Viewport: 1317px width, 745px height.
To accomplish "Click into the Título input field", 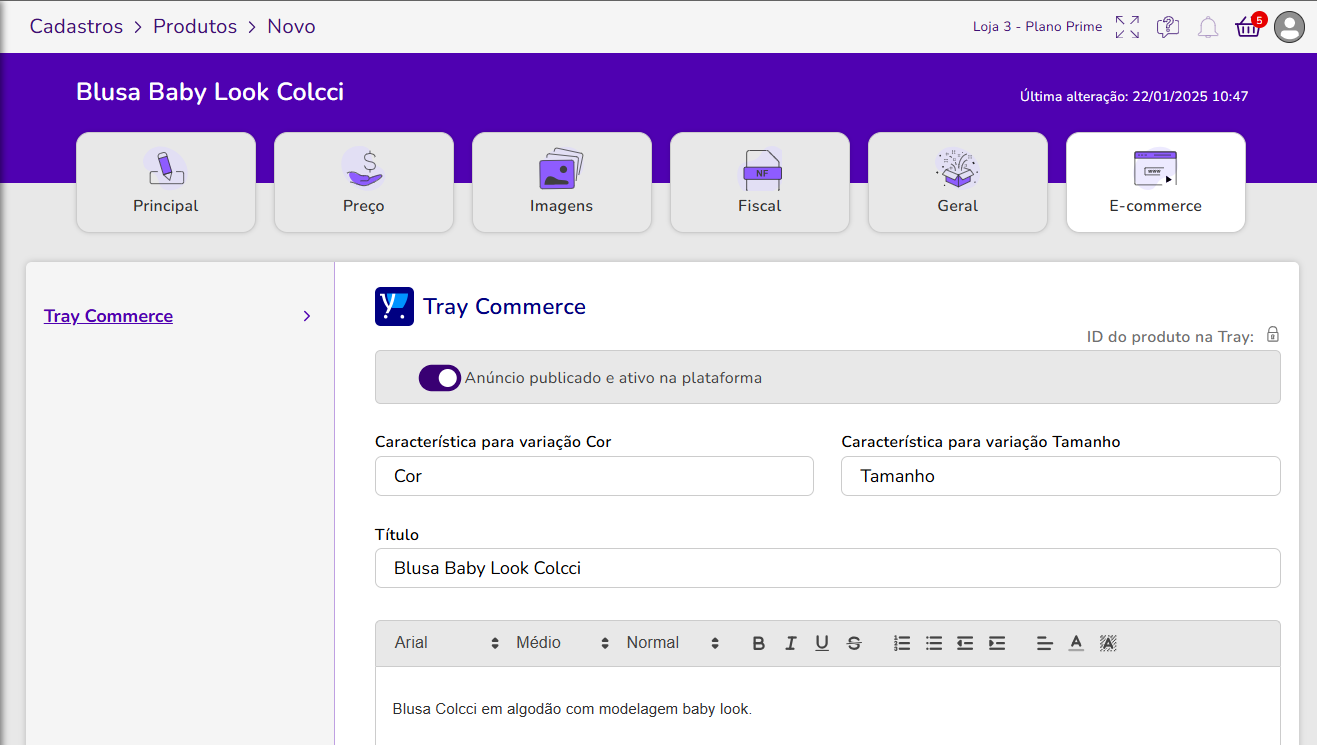I will click(828, 568).
